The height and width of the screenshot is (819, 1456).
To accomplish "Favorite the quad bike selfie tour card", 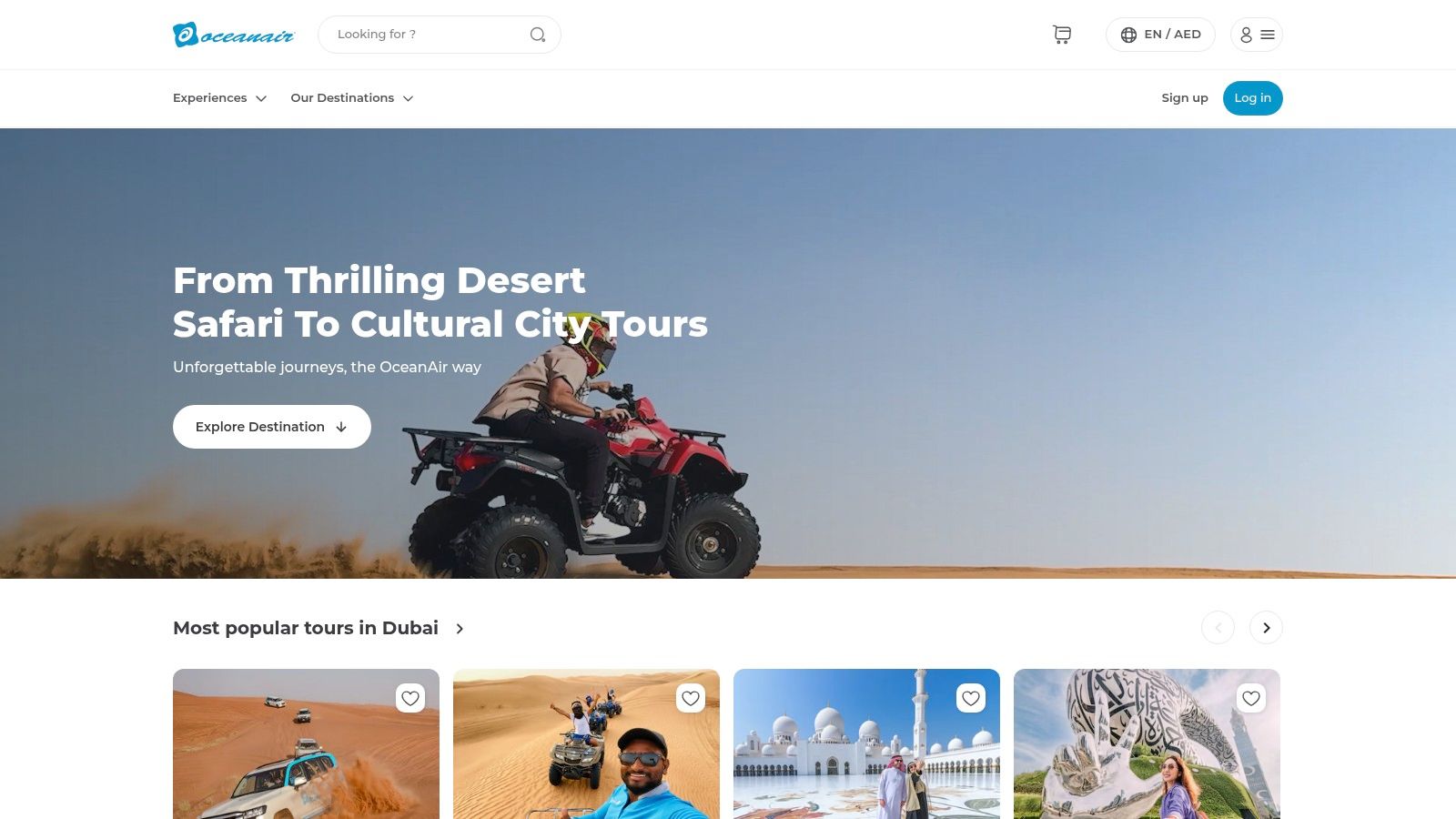I will (691, 698).
